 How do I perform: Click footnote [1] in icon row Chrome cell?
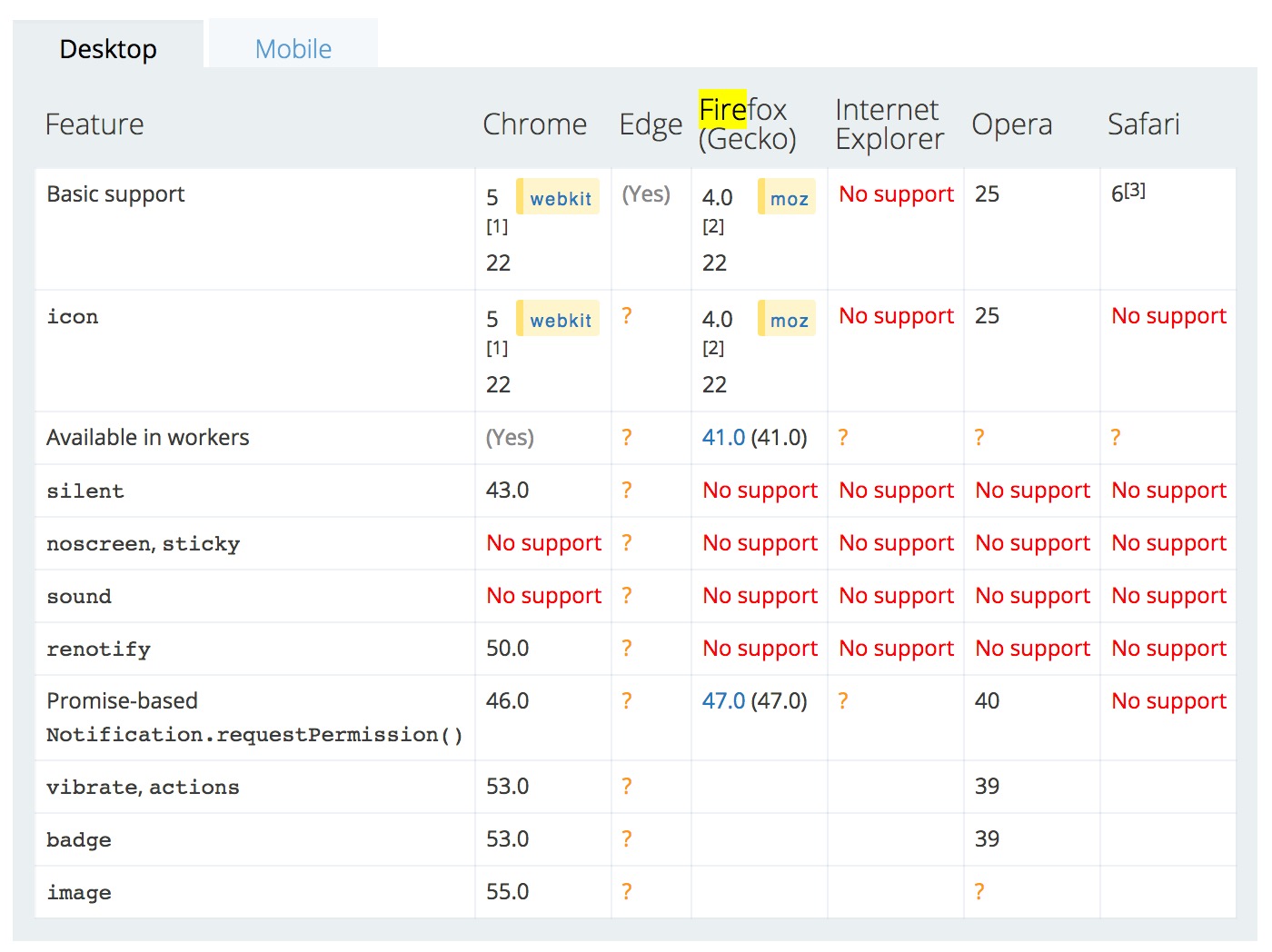pos(497,348)
